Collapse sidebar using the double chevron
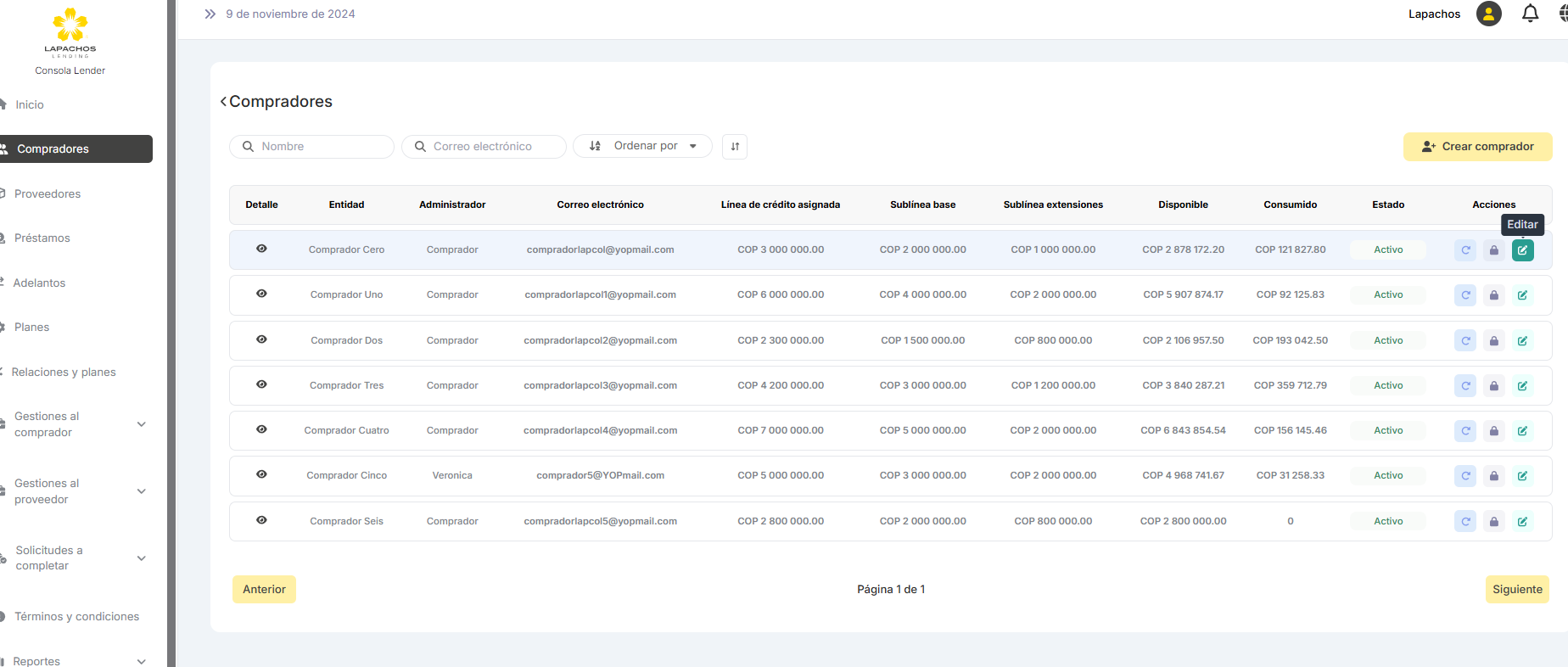Viewport: 1568px width, 667px height. (x=210, y=14)
